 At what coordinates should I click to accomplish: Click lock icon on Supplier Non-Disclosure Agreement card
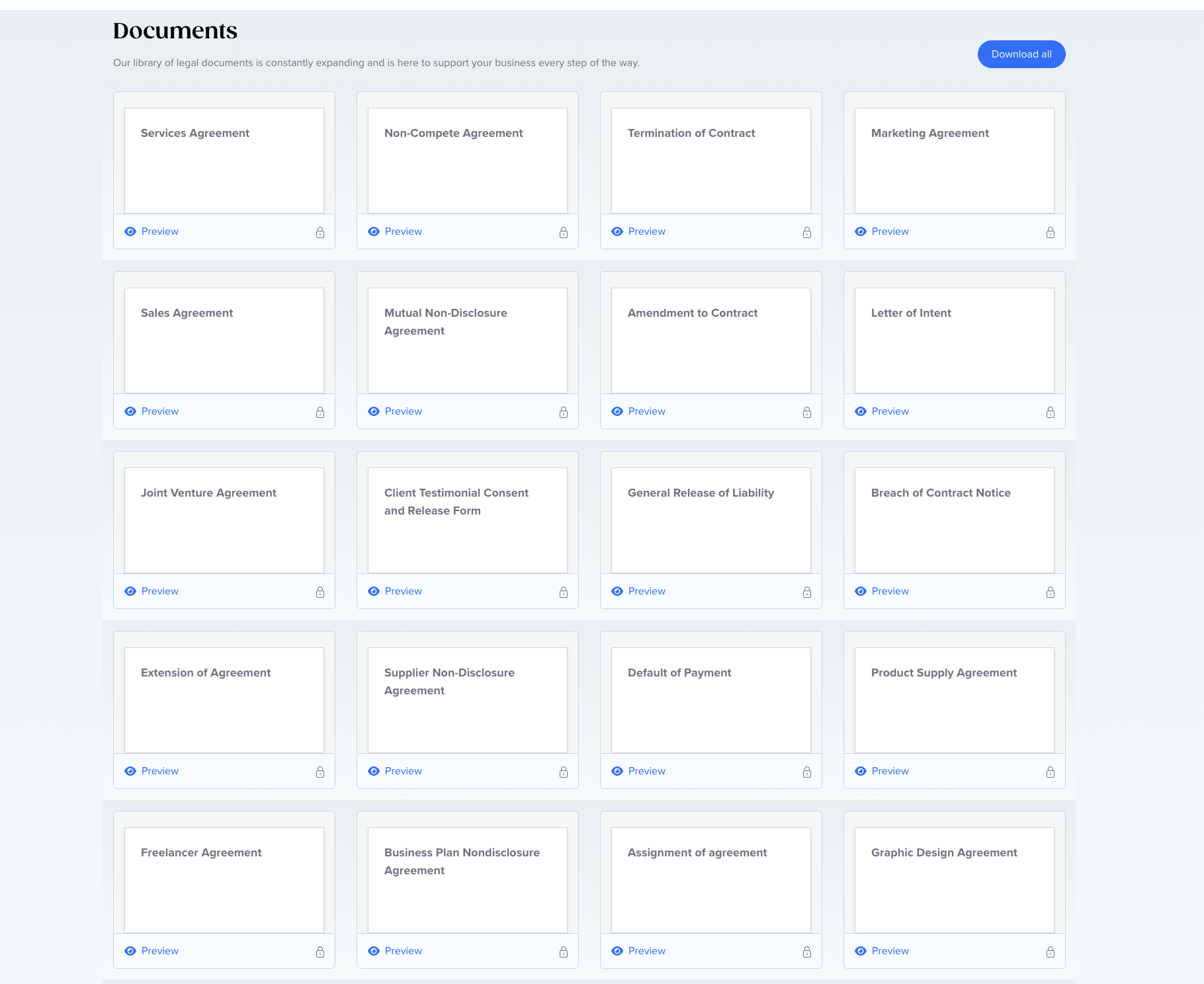click(564, 772)
